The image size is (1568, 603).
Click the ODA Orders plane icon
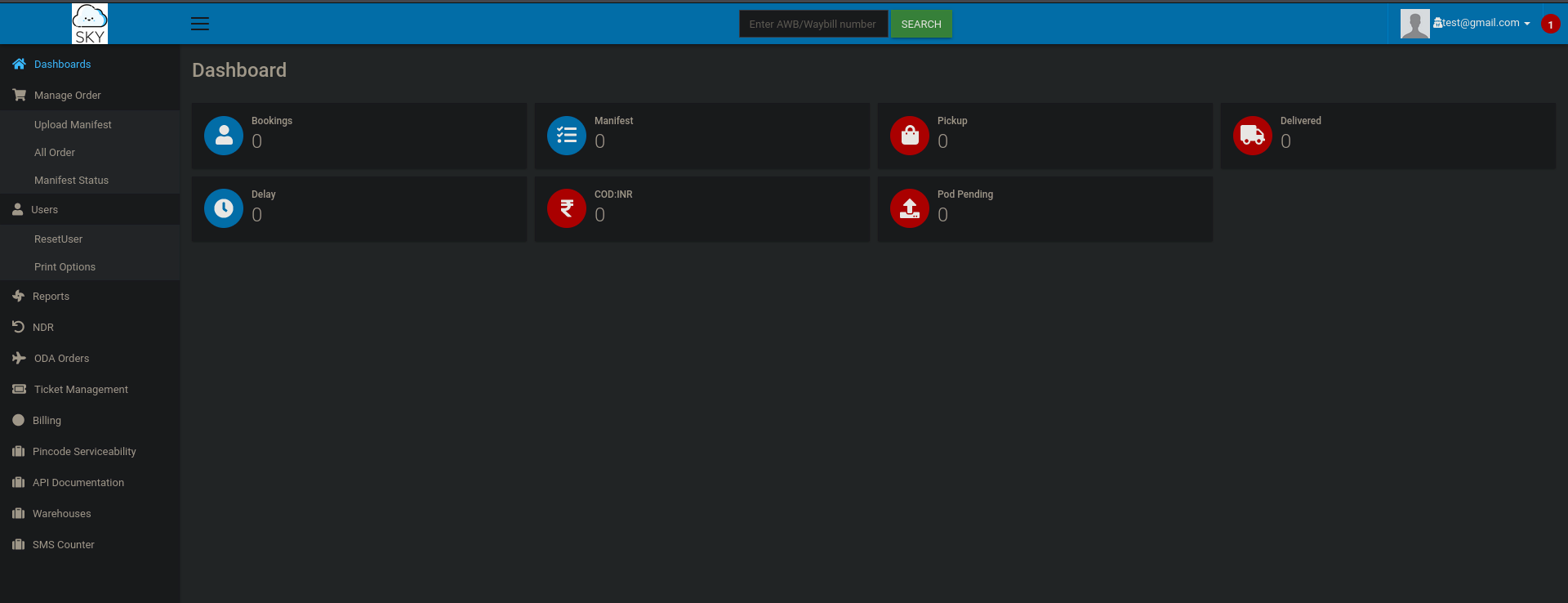point(19,358)
